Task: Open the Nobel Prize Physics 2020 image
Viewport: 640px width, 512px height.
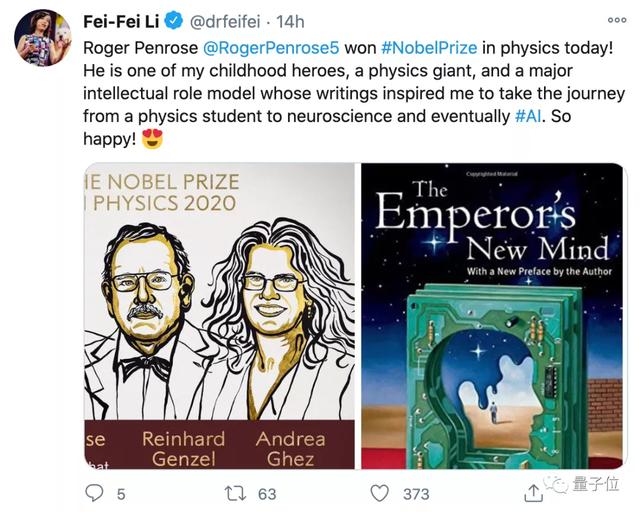Action: click(x=219, y=316)
